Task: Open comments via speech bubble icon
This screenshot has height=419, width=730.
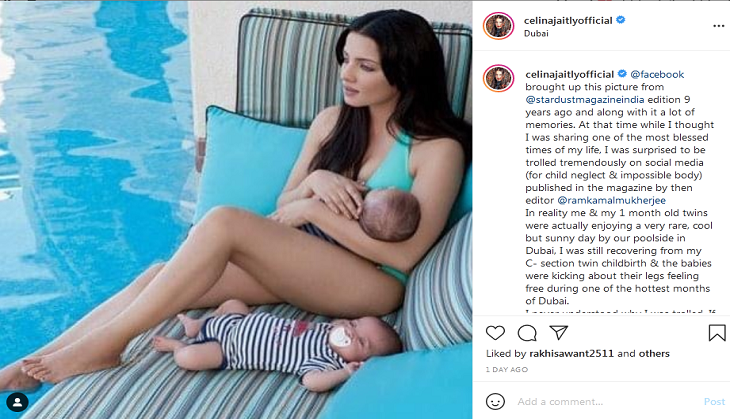Action: (x=527, y=333)
